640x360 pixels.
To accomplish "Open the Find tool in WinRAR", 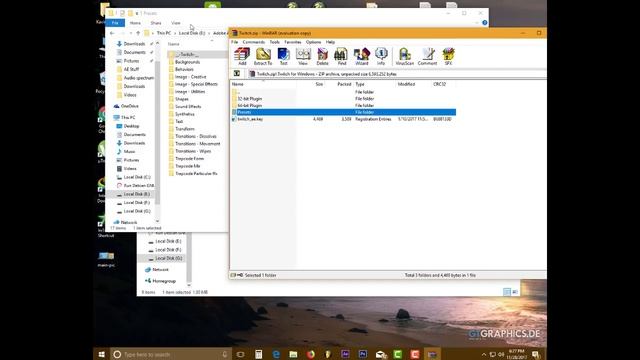I will (342, 56).
